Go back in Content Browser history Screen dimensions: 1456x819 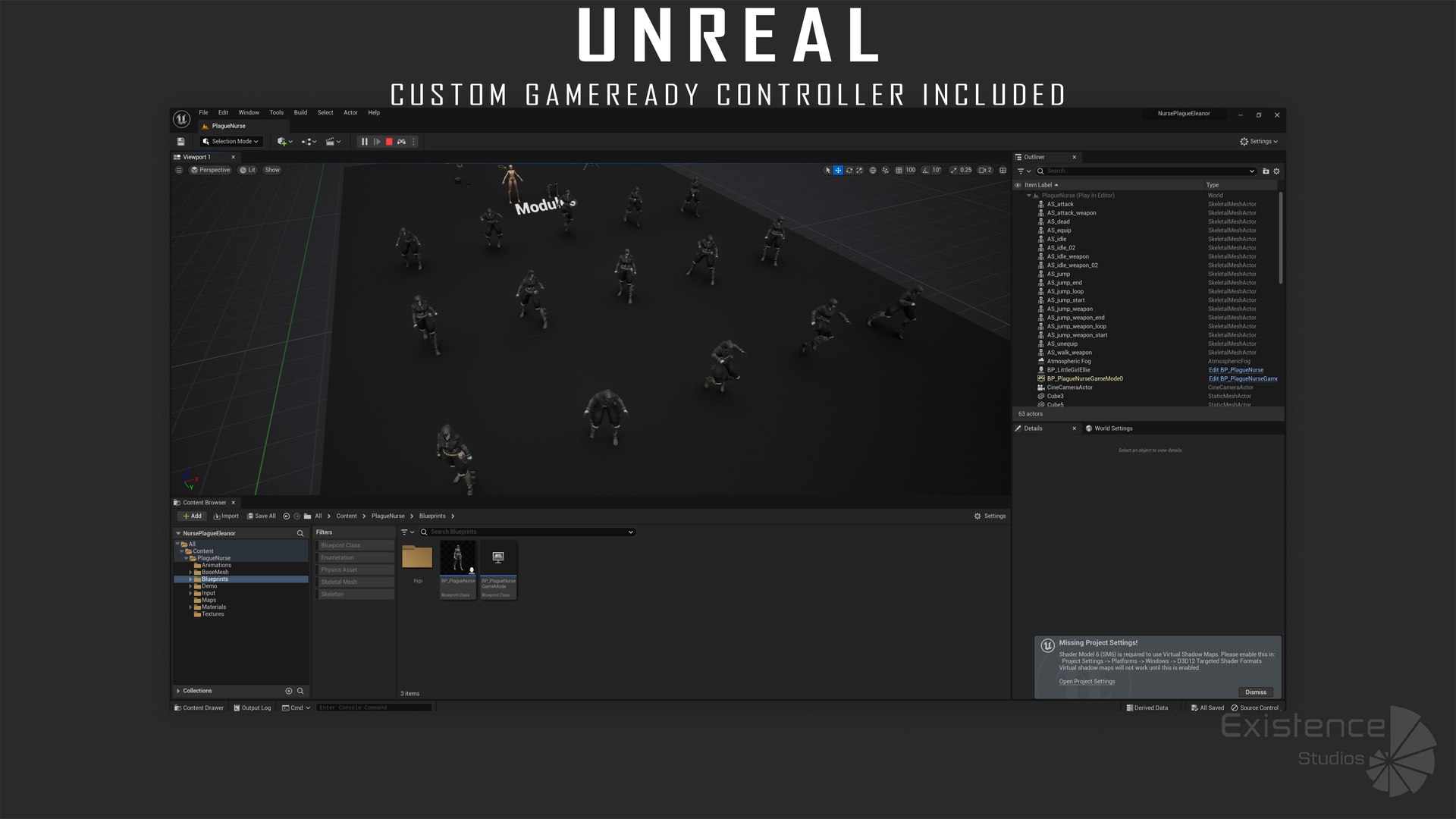tap(286, 516)
